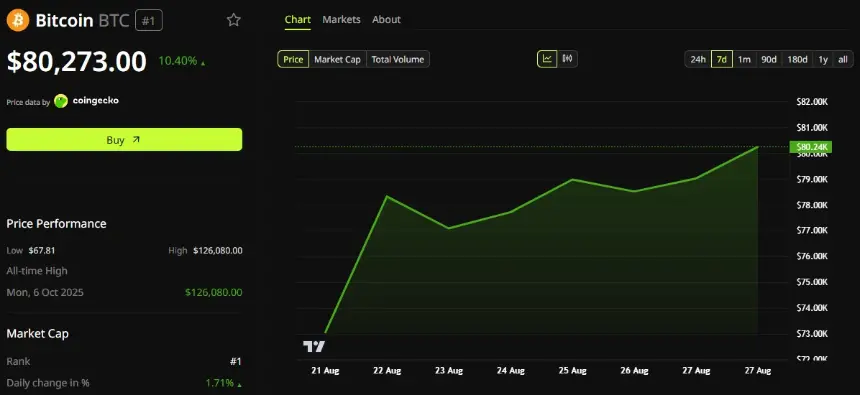Click the green $126,080.00 all-time high value
The image size is (860, 395).
tap(213, 292)
